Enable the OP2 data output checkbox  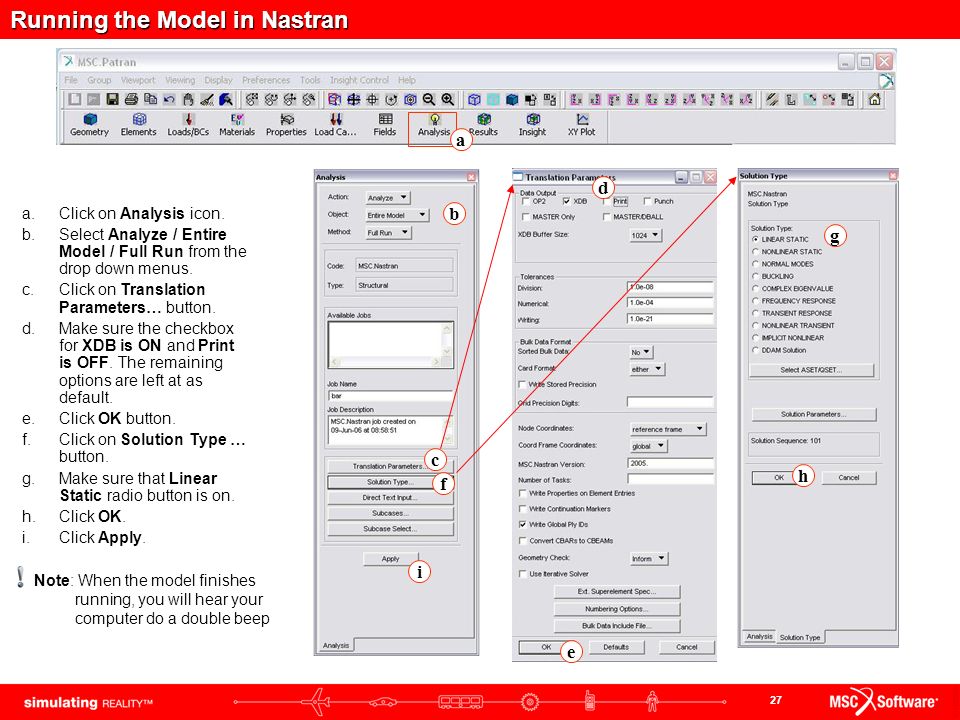coord(525,201)
